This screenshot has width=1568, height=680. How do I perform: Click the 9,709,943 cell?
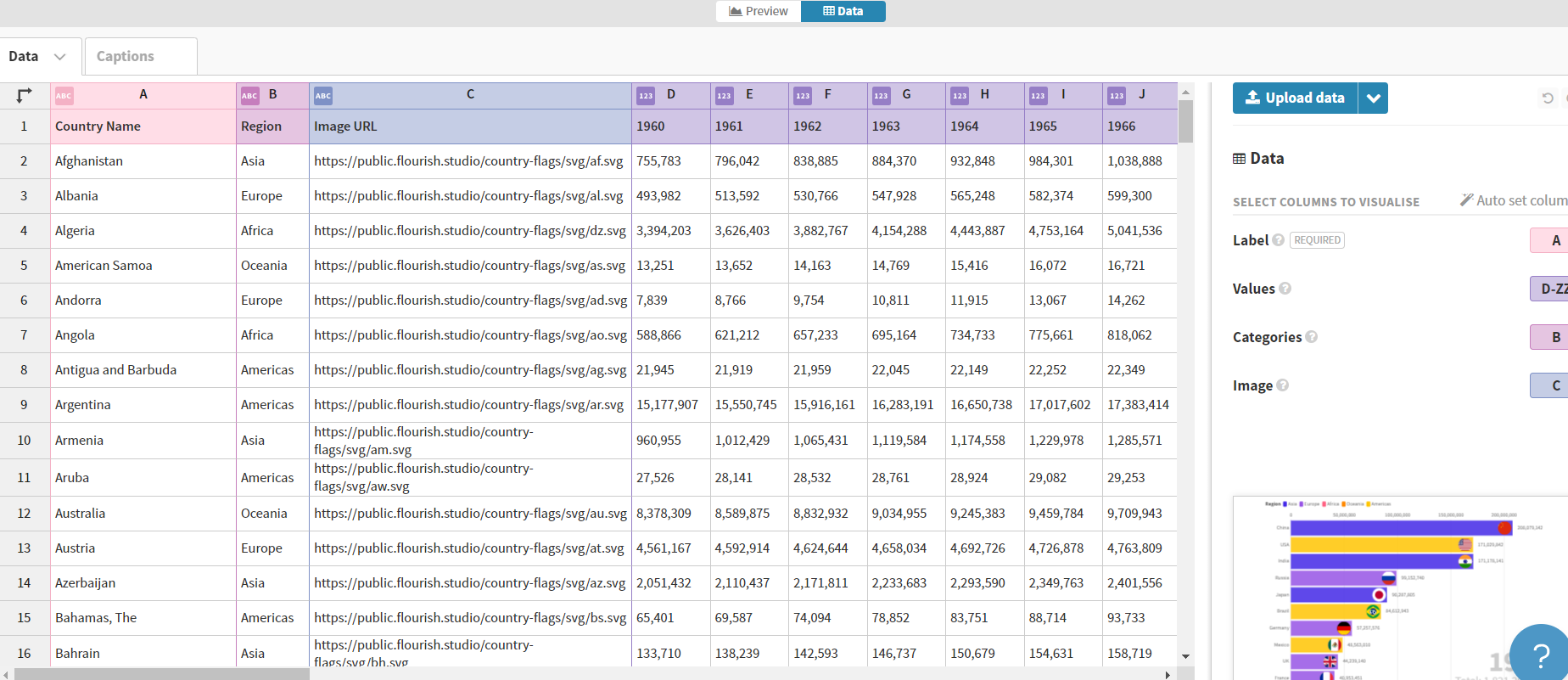pyautogui.click(x=1140, y=514)
